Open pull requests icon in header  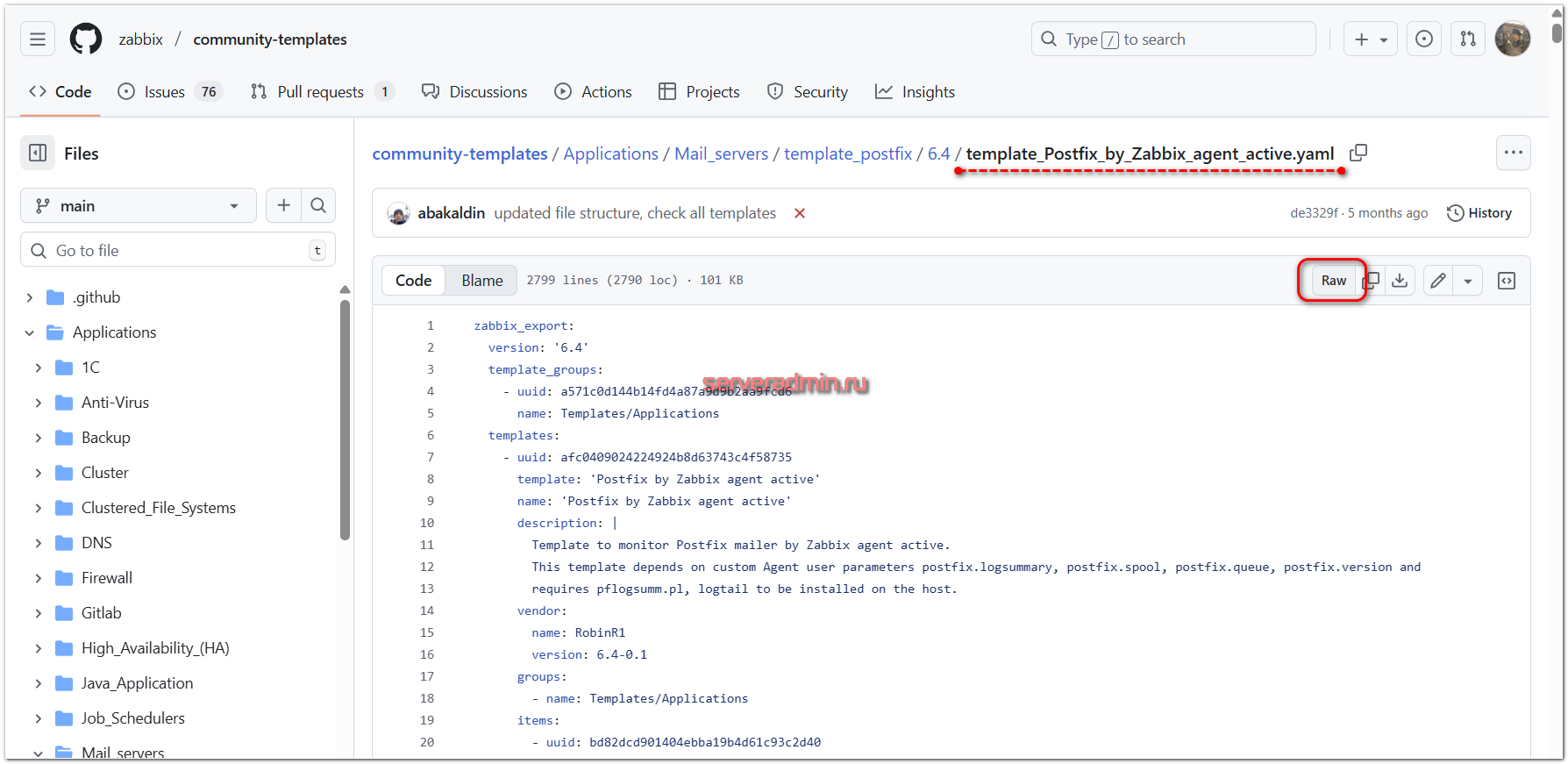coord(1468,39)
